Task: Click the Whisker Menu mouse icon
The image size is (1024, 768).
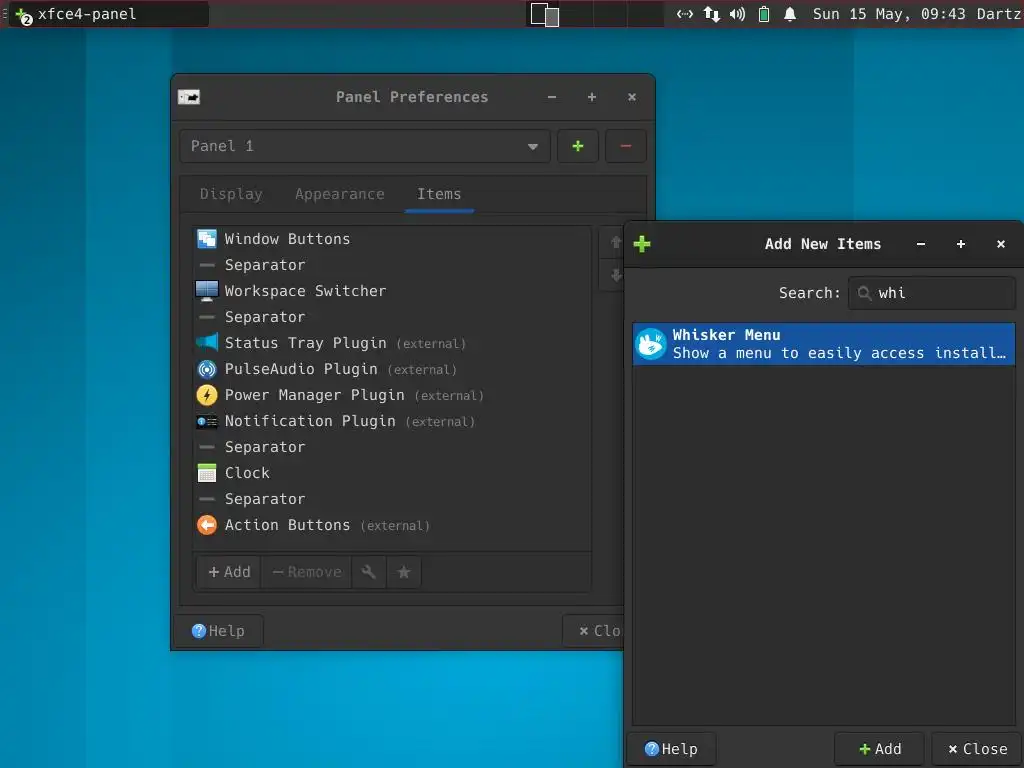Action: point(650,344)
